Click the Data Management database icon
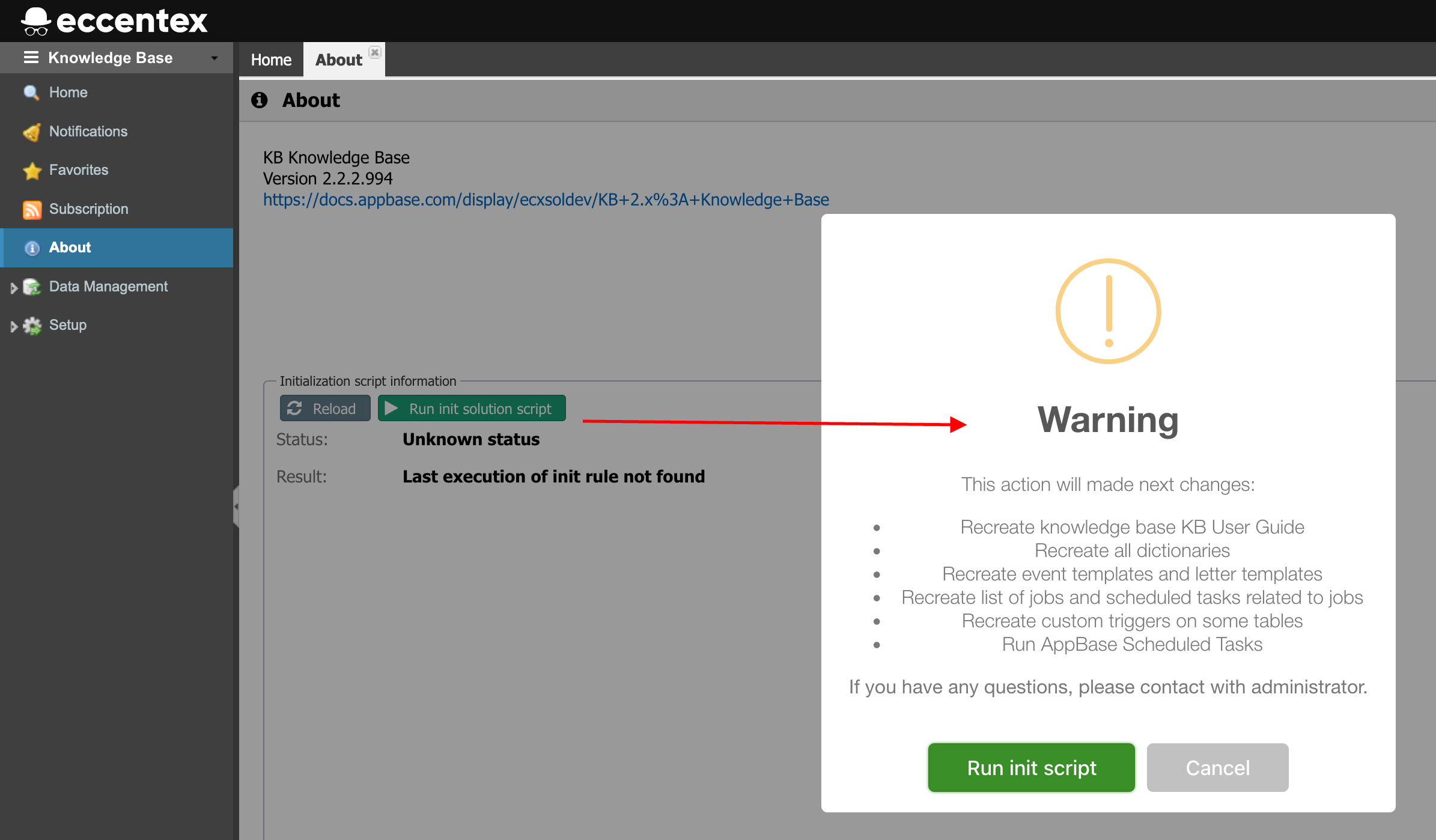This screenshot has width=1436, height=840. click(x=32, y=287)
